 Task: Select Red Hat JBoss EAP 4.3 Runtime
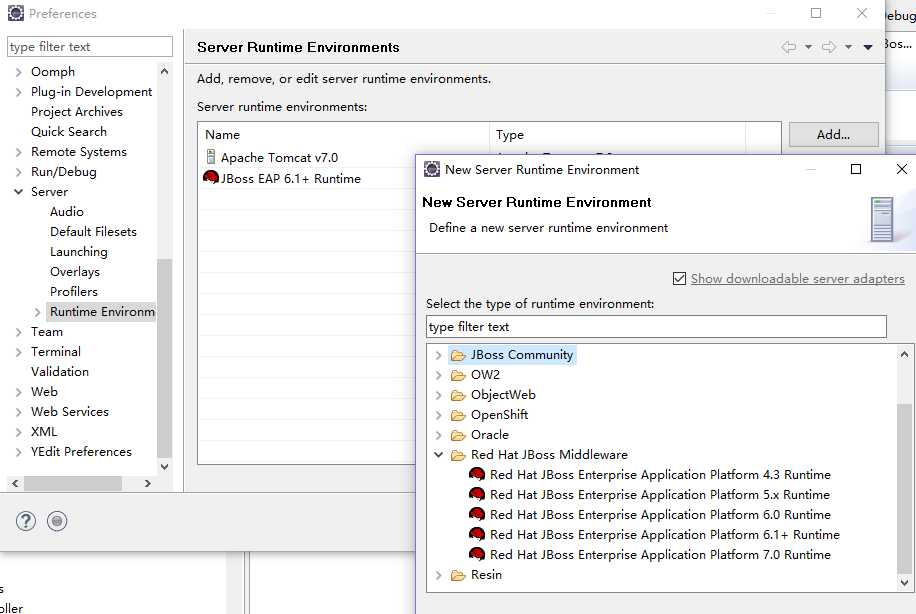point(660,475)
